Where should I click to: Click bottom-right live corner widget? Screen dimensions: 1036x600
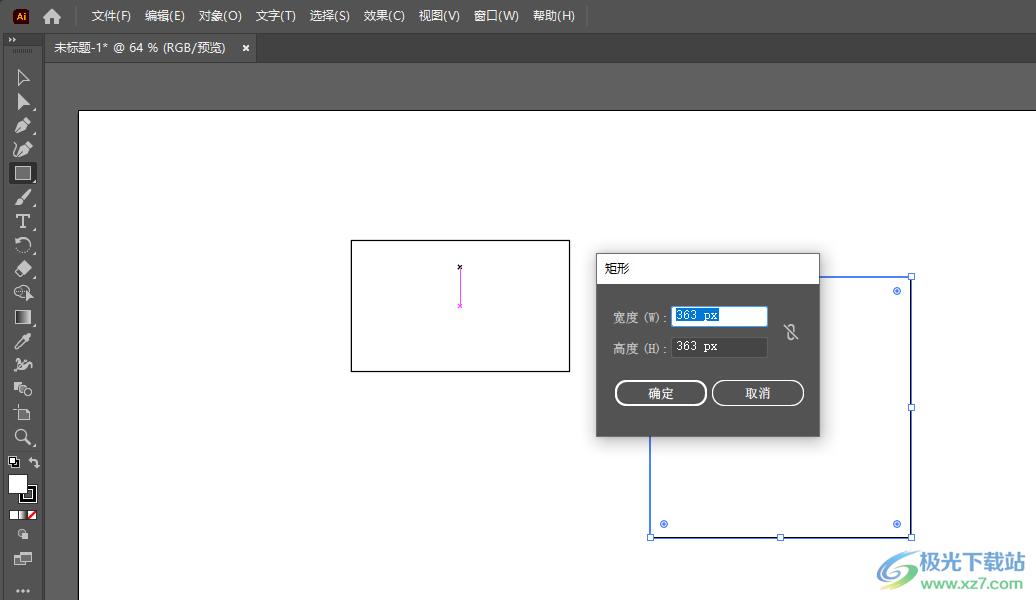point(897,524)
